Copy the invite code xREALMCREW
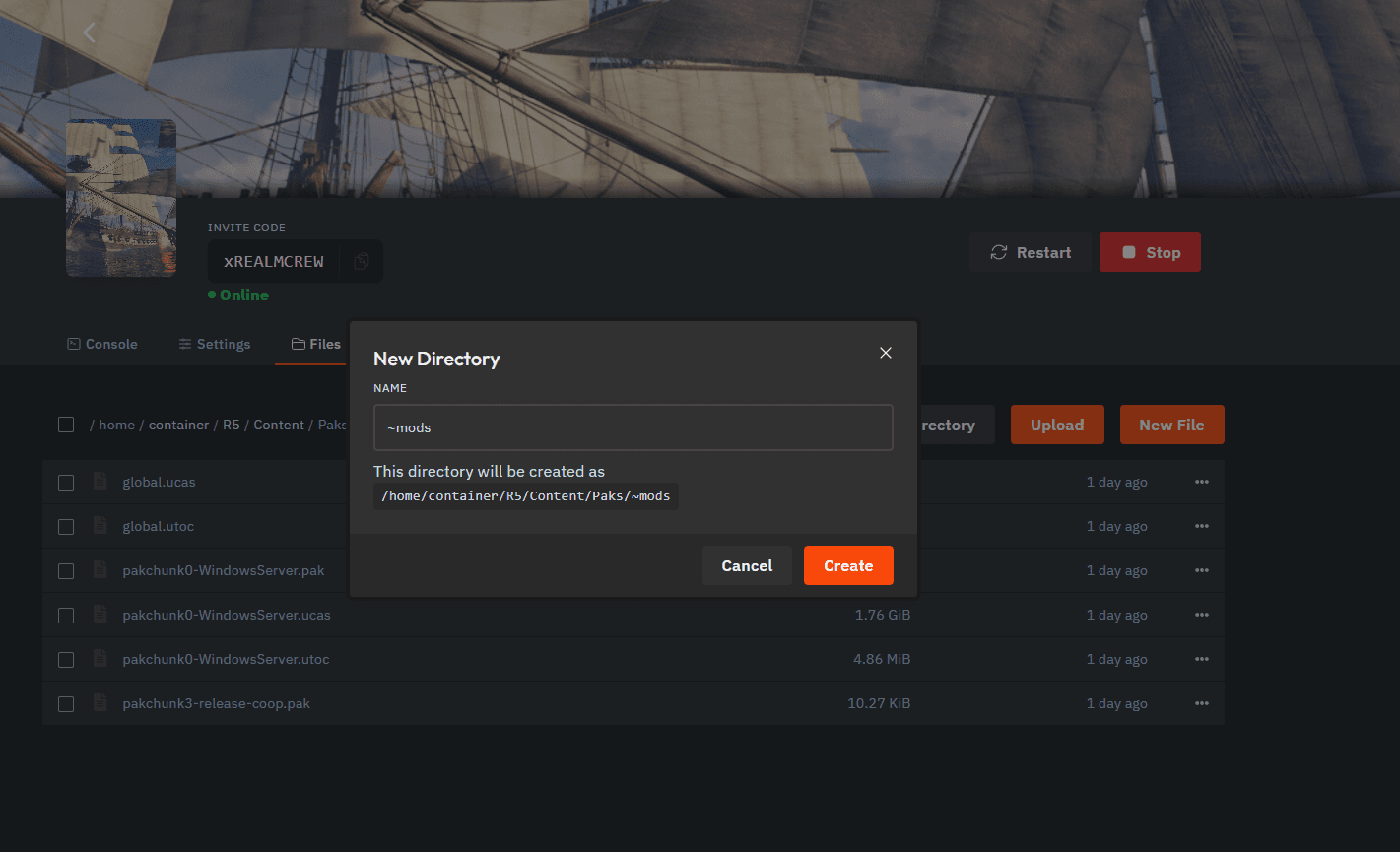The height and width of the screenshot is (852, 1400). (x=362, y=261)
